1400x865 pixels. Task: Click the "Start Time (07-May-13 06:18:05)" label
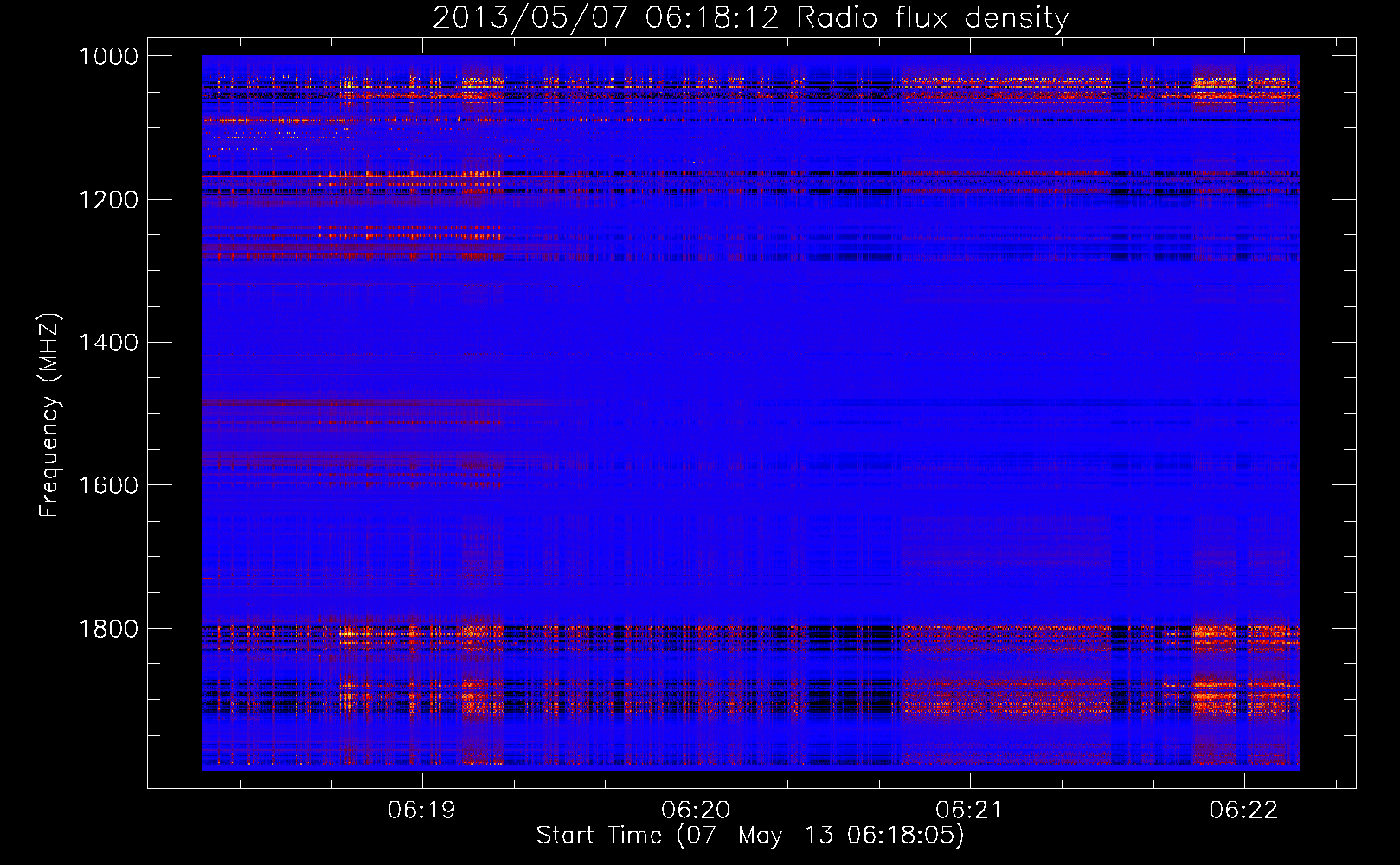[750, 836]
